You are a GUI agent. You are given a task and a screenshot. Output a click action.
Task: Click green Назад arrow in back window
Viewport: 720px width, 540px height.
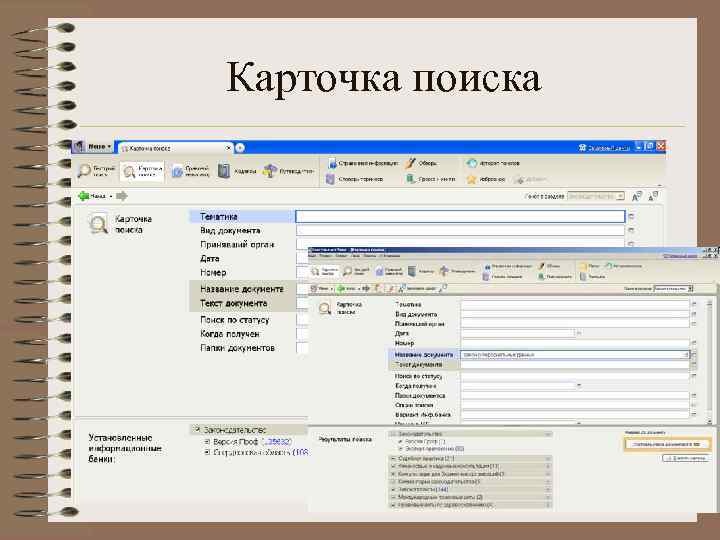click(84, 196)
